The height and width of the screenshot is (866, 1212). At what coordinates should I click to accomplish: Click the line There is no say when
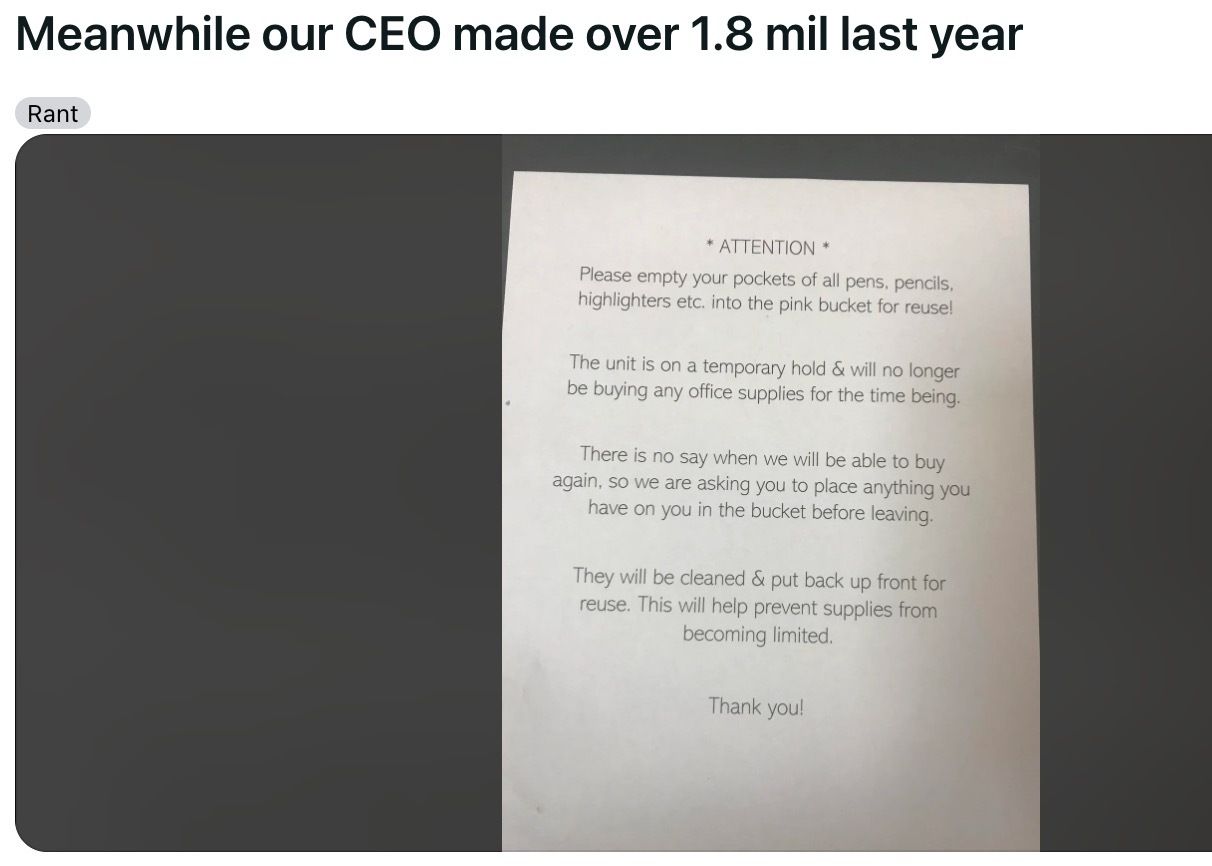[761, 459]
